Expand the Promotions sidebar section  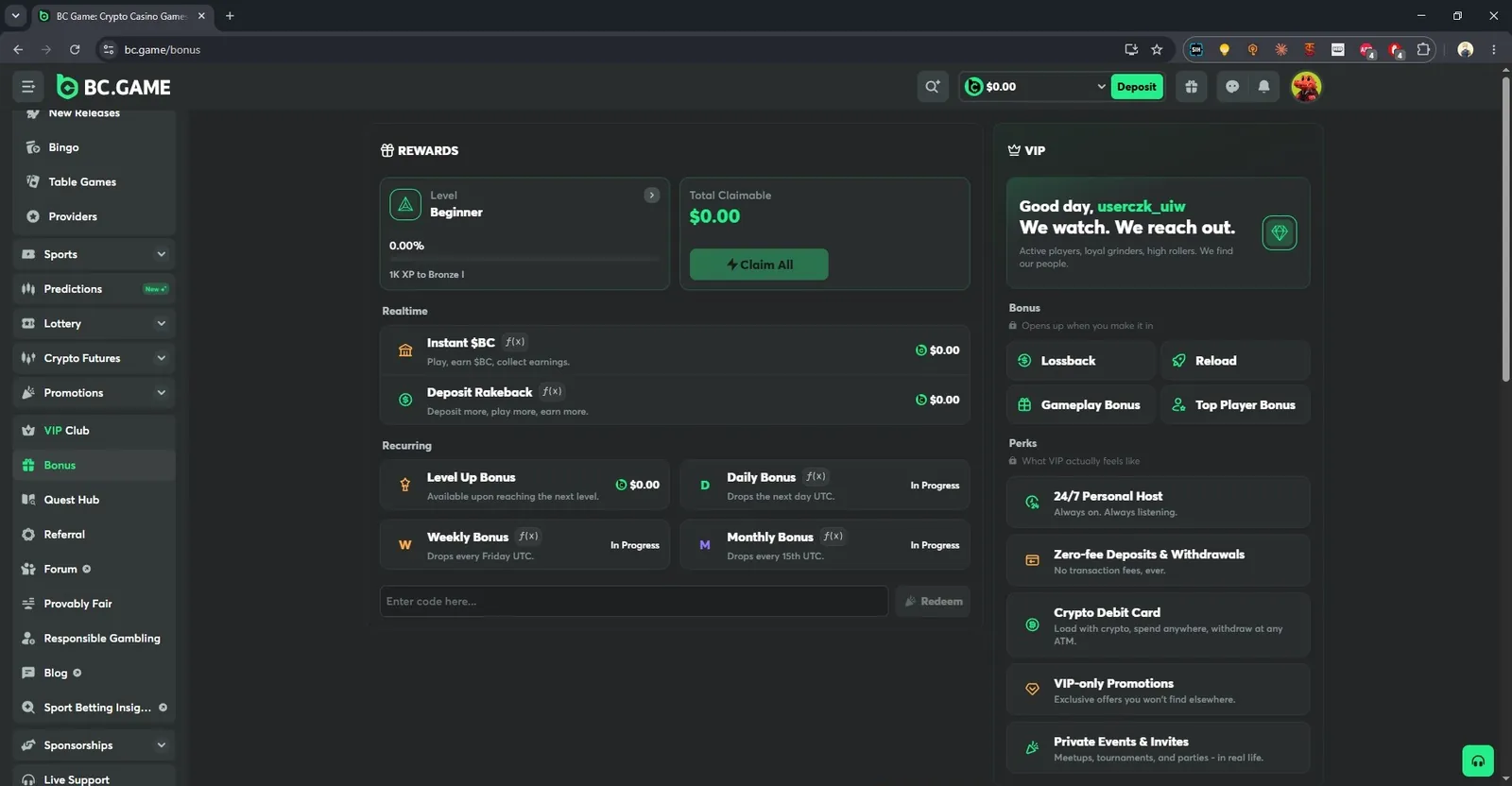pyautogui.click(x=94, y=393)
